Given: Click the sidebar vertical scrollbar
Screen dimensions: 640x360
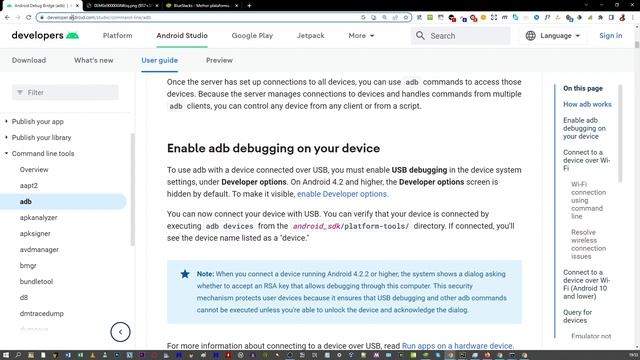Looking at the screenshot, I should coord(132,190).
